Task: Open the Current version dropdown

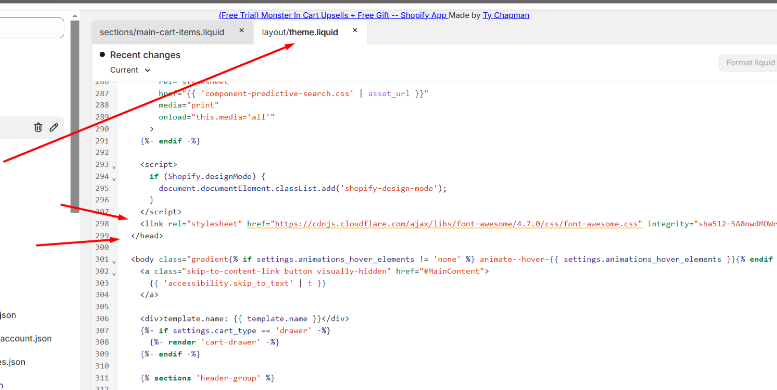Action: [130, 70]
